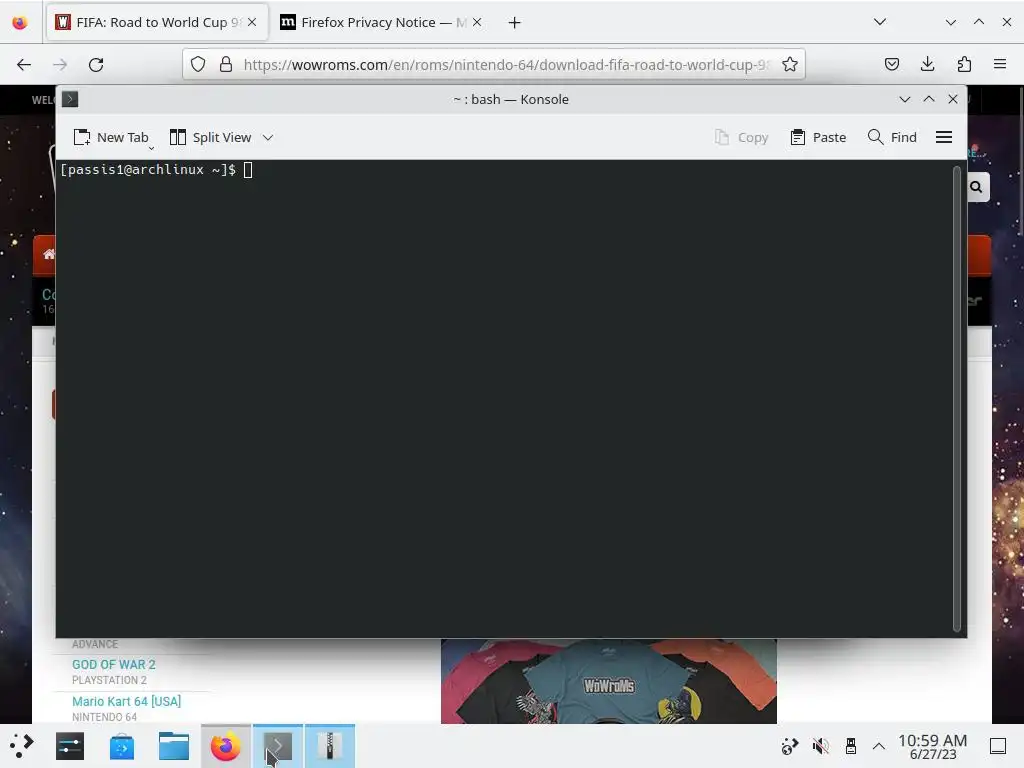This screenshot has height=768, width=1024.
Task: Open a new Firefox tab
Action: 515,23
